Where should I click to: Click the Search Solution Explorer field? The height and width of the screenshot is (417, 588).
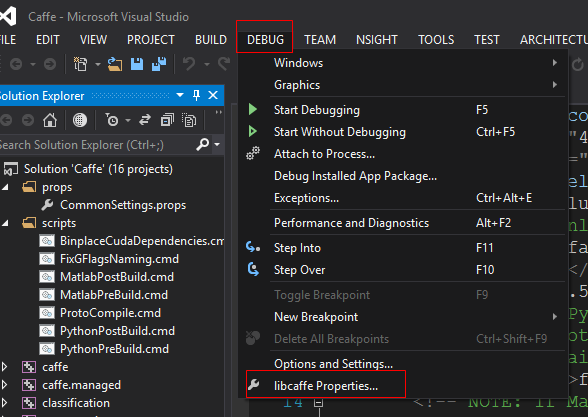(98, 145)
